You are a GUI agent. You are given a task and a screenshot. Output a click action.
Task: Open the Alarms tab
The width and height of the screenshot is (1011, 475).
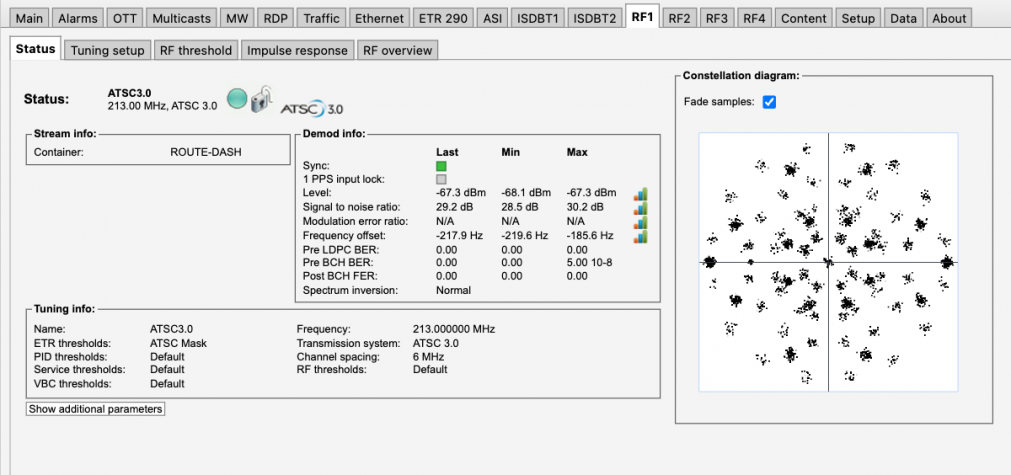coord(78,18)
